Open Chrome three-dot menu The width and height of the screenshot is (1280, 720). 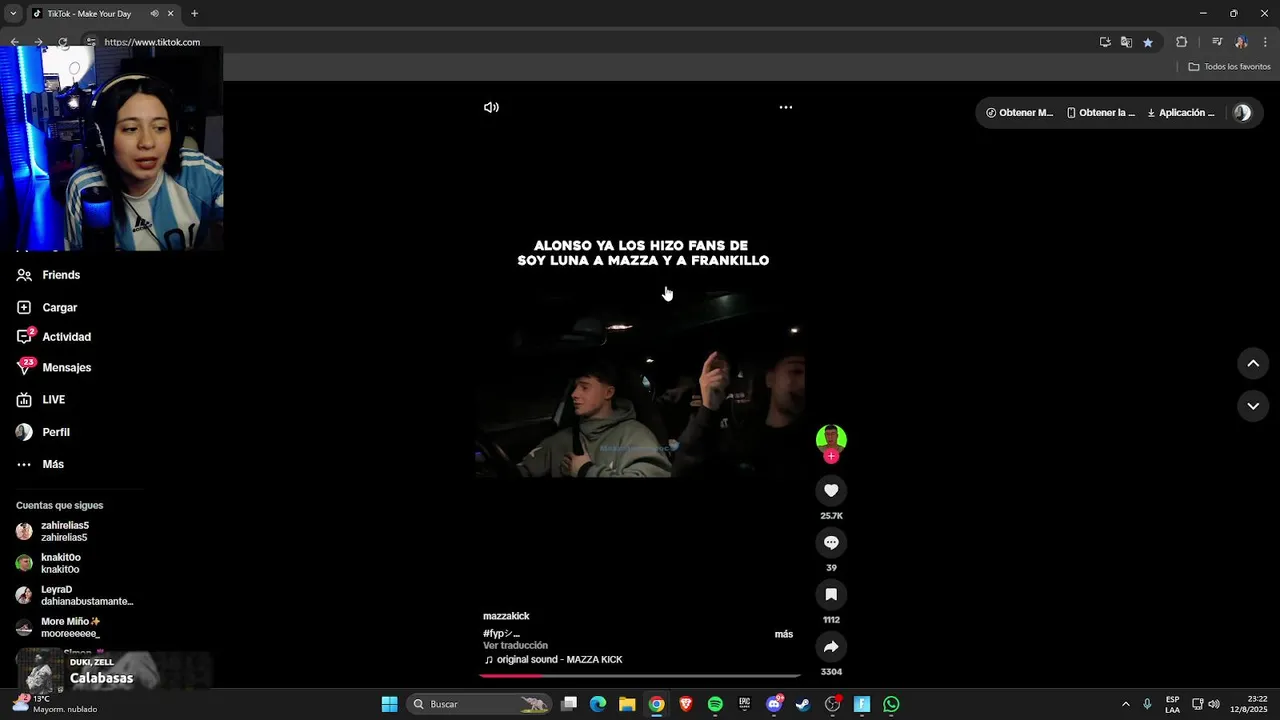click(x=1266, y=42)
